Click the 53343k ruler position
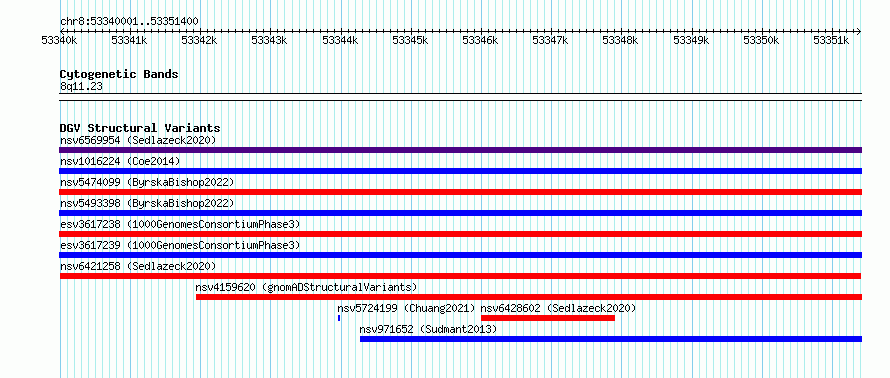This screenshot has width=890, height=378. point(270,40)
